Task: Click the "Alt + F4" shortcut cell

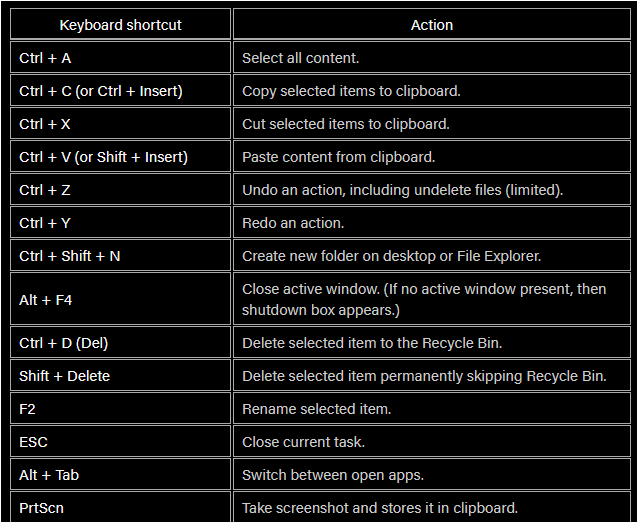Action: click(x=45, y=299)
